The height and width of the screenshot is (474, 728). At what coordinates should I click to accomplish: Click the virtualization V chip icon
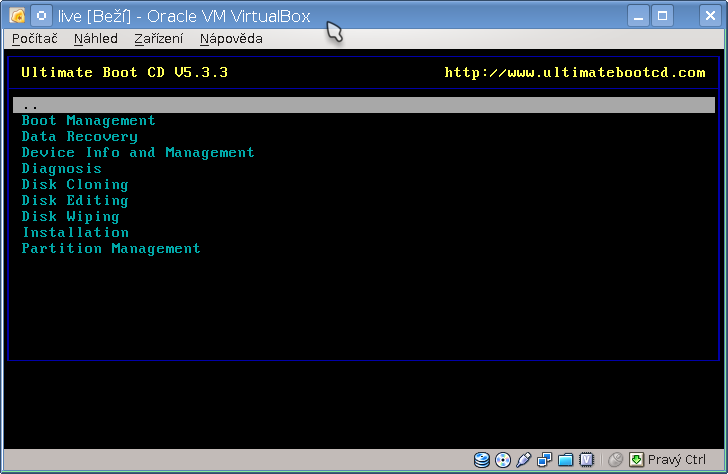coord(587,460)
